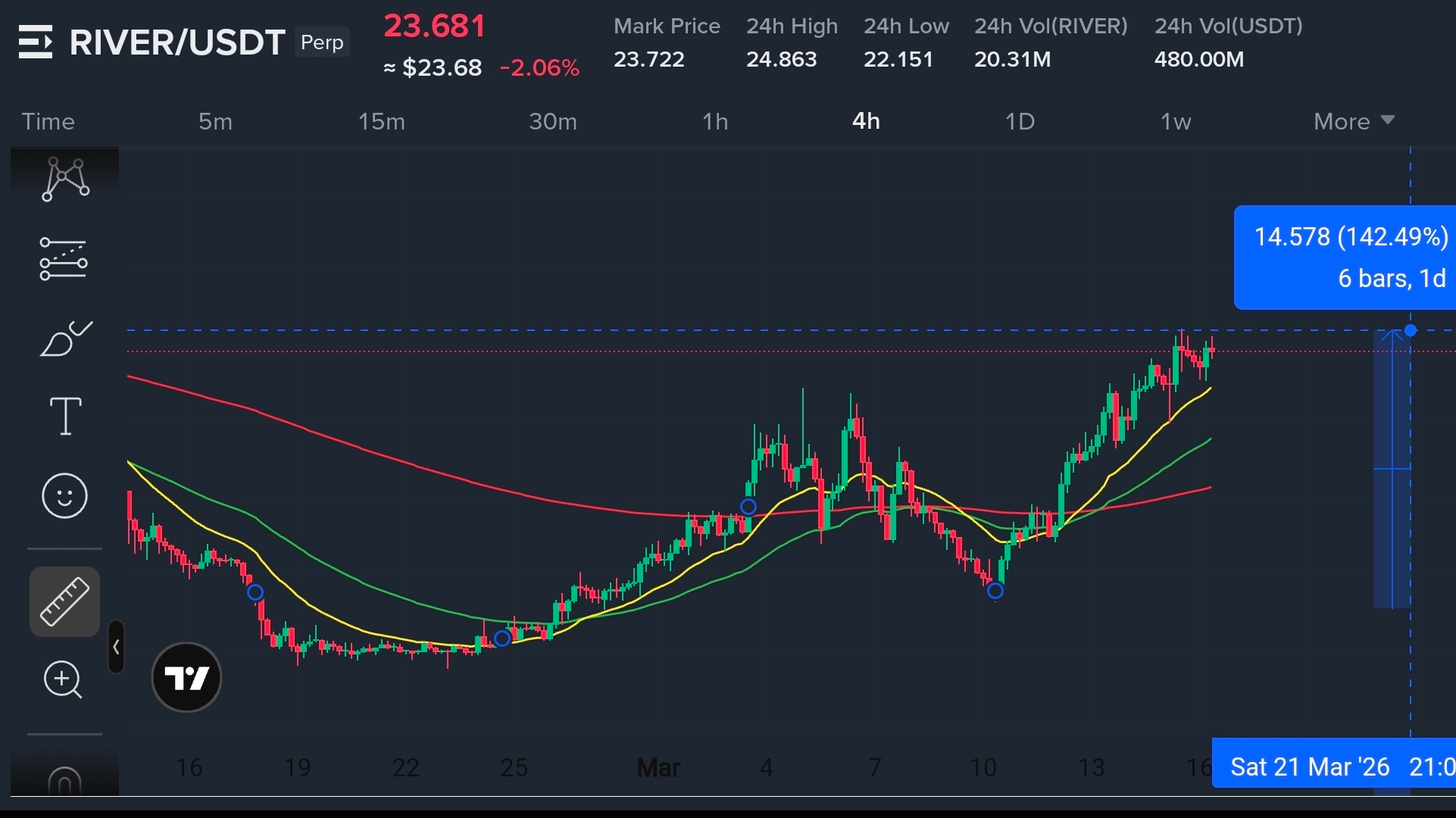Choose the Text annotation tool

click(x=65, y=416)
